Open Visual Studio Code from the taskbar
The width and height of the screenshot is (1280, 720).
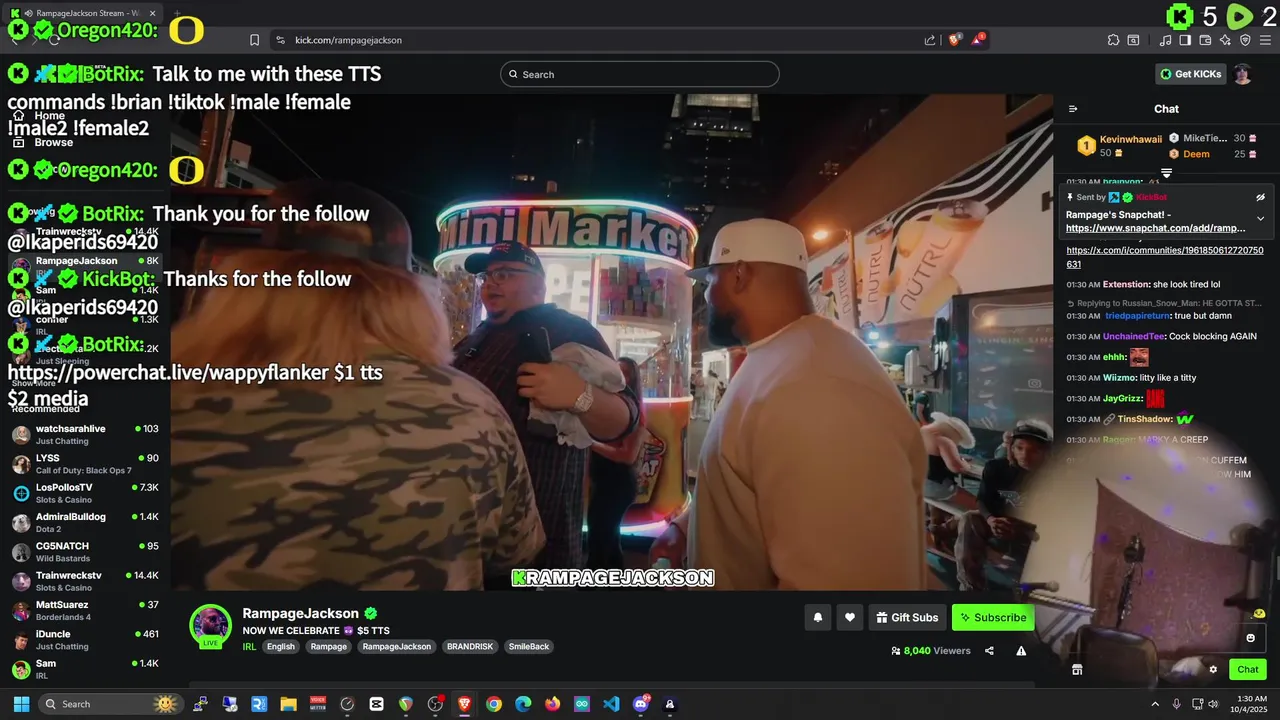point(611,704)
